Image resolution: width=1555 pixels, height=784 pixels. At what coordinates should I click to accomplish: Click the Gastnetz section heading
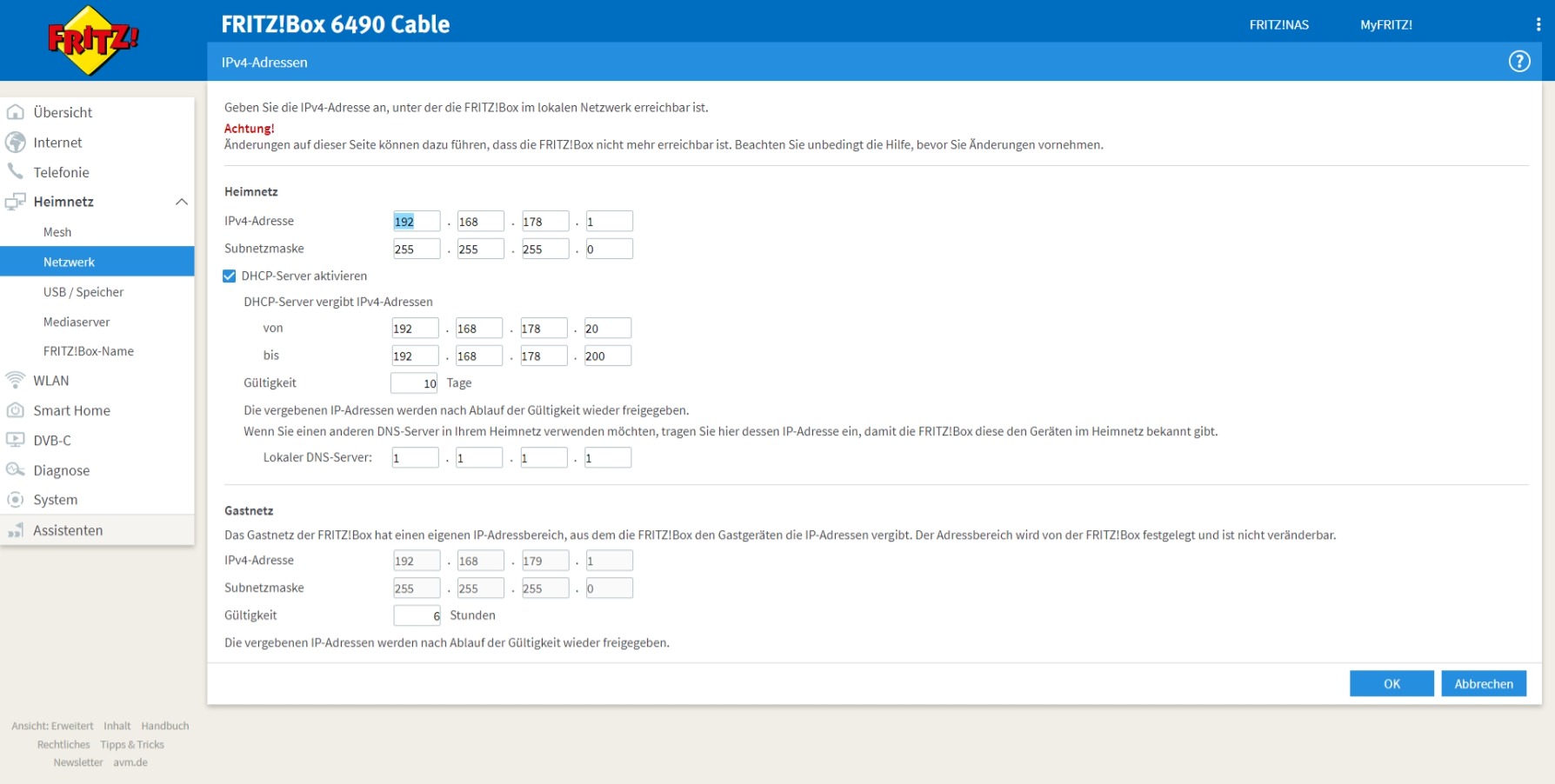249,511
